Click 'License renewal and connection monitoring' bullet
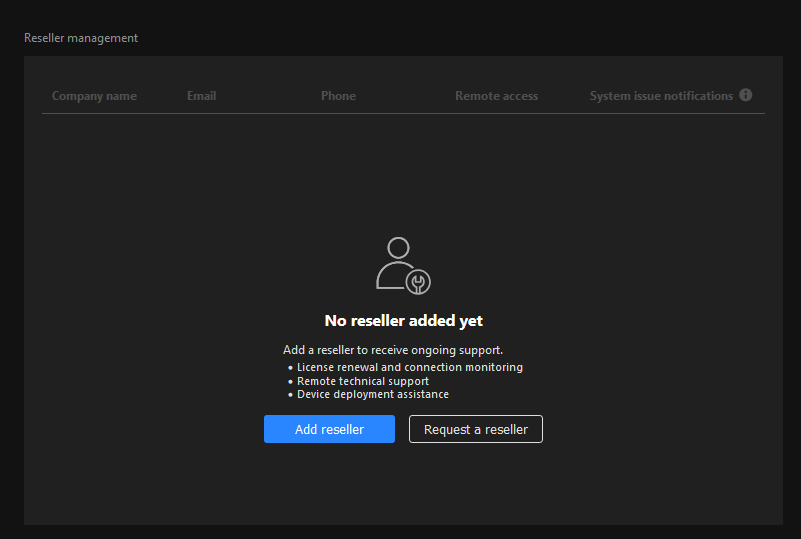The height and width of the screenshot is (539, 801). [410, 367]
